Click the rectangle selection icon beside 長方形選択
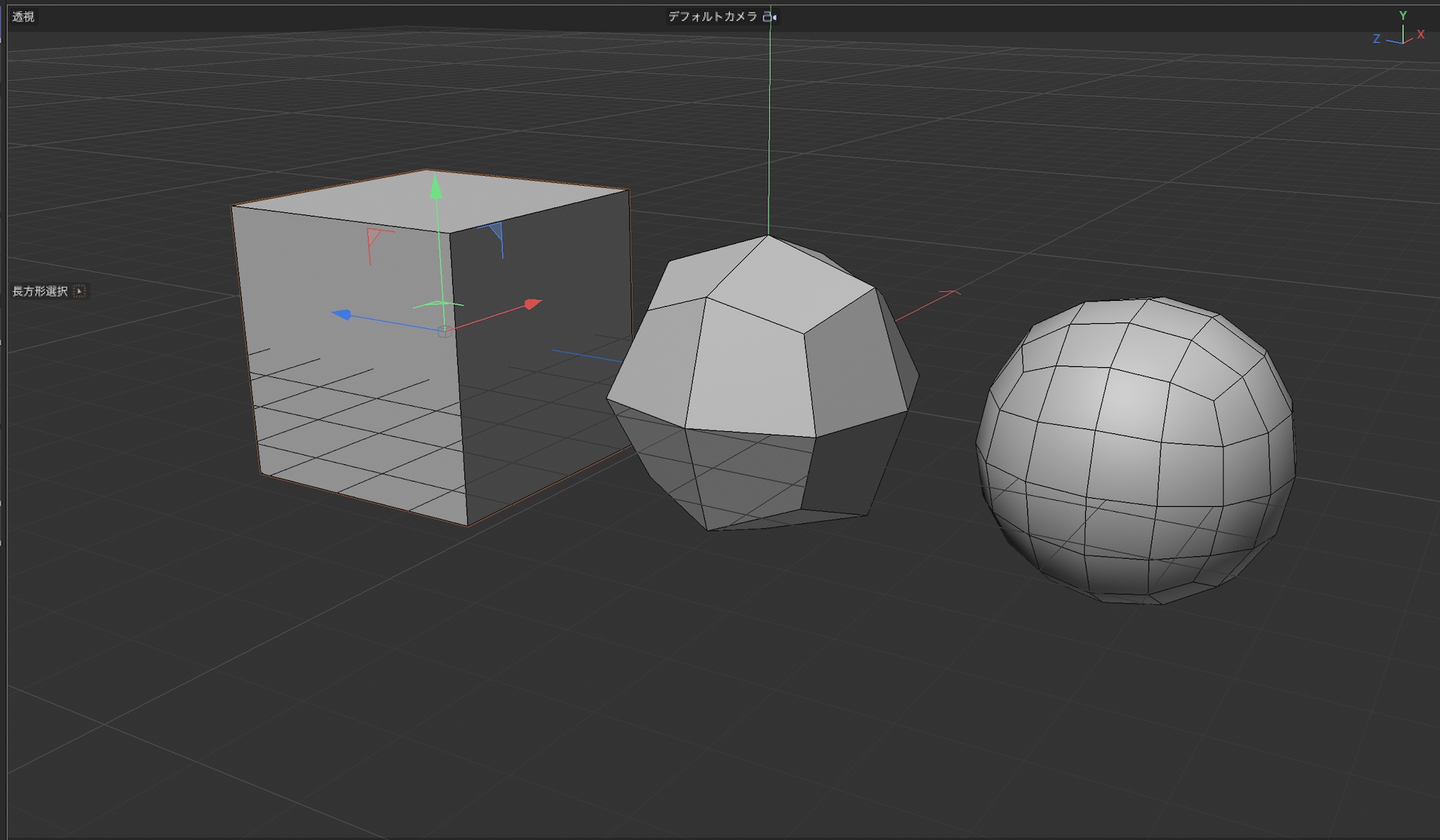 coord(80,292)
